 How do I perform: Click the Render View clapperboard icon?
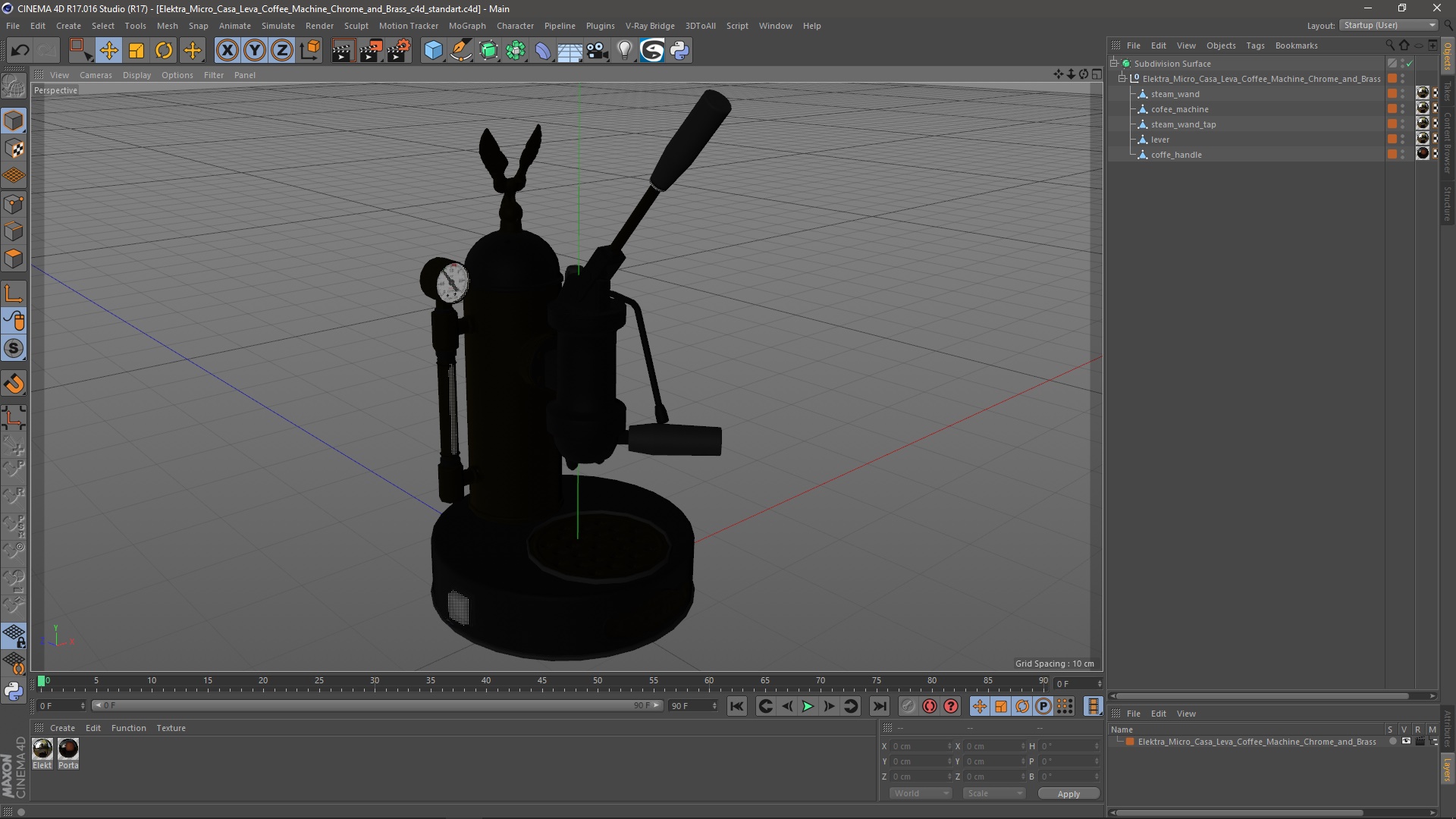pyautogui.click(x=343, y=51)
